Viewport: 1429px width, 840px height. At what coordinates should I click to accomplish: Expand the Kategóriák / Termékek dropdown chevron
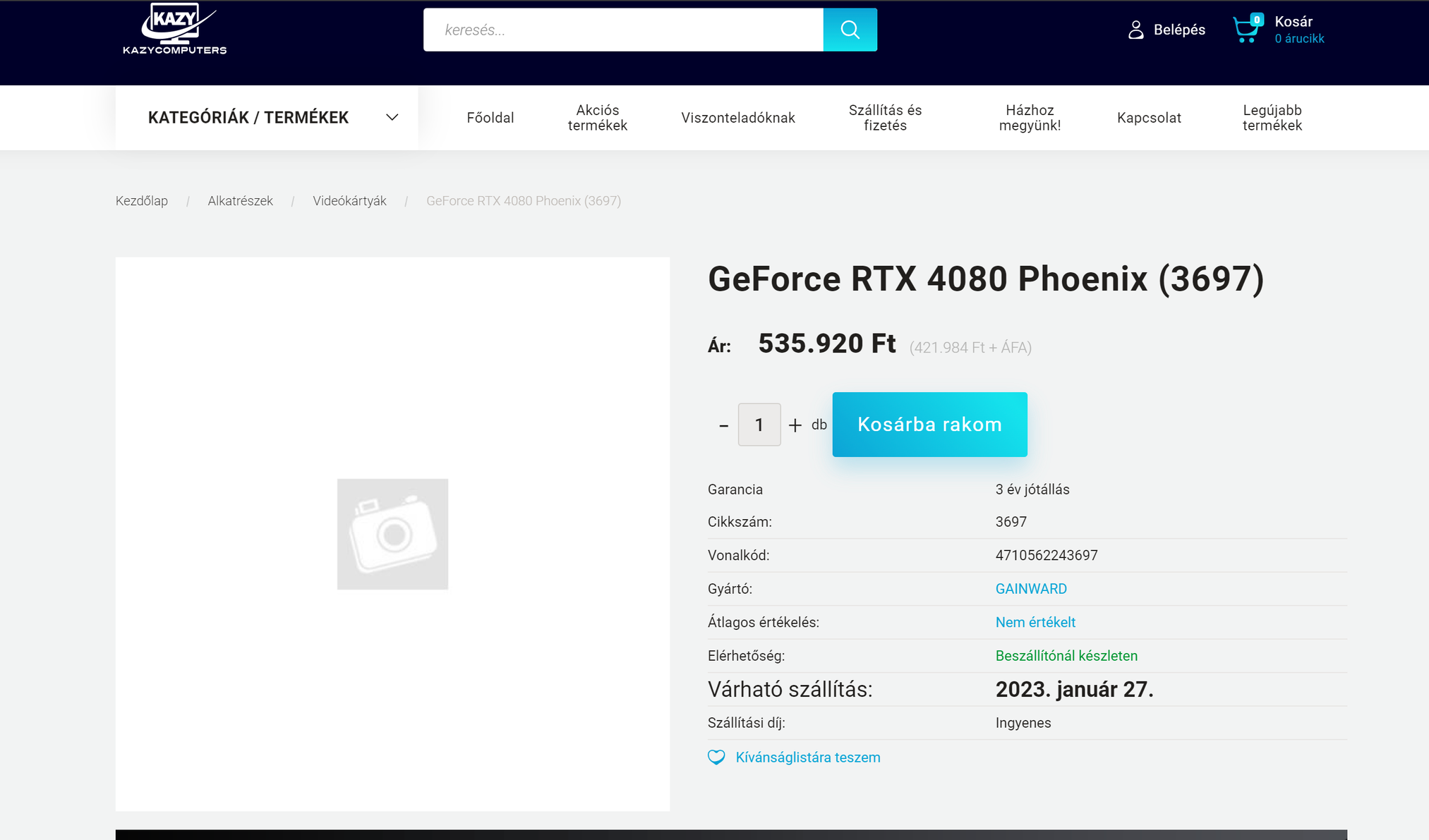(392, 117)
